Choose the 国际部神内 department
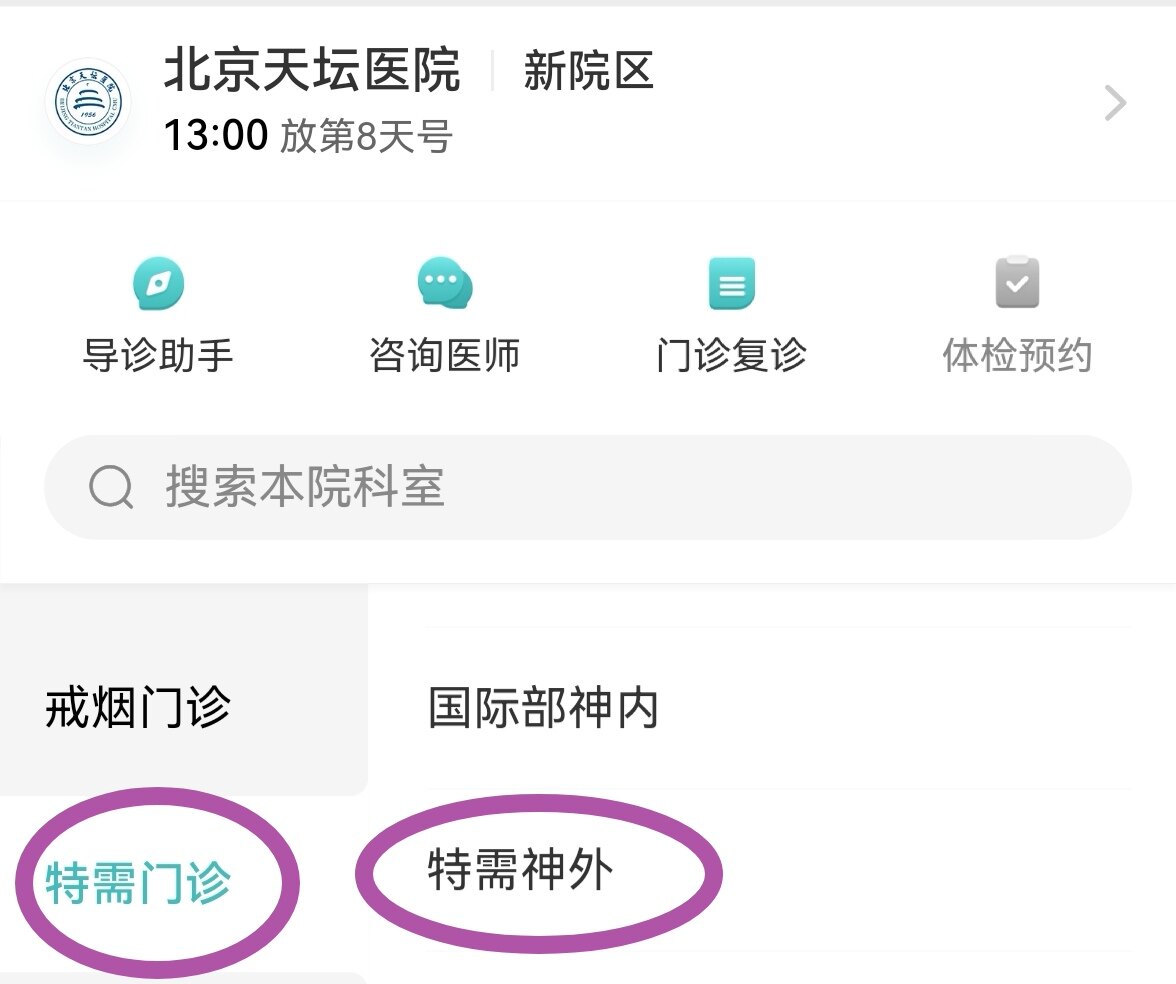Screen dimensions: 1176x984 coord(543,708)
